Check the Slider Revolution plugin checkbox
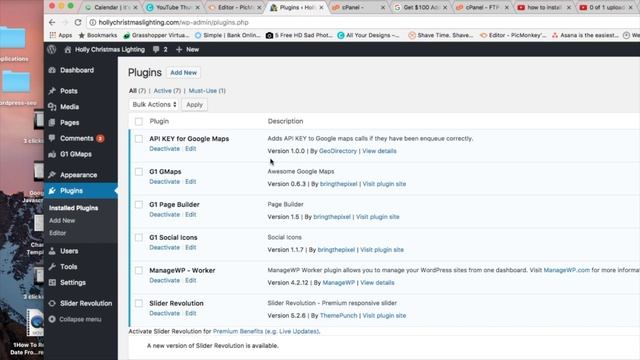This screenshot has height=360, width=640. point(139,303)
